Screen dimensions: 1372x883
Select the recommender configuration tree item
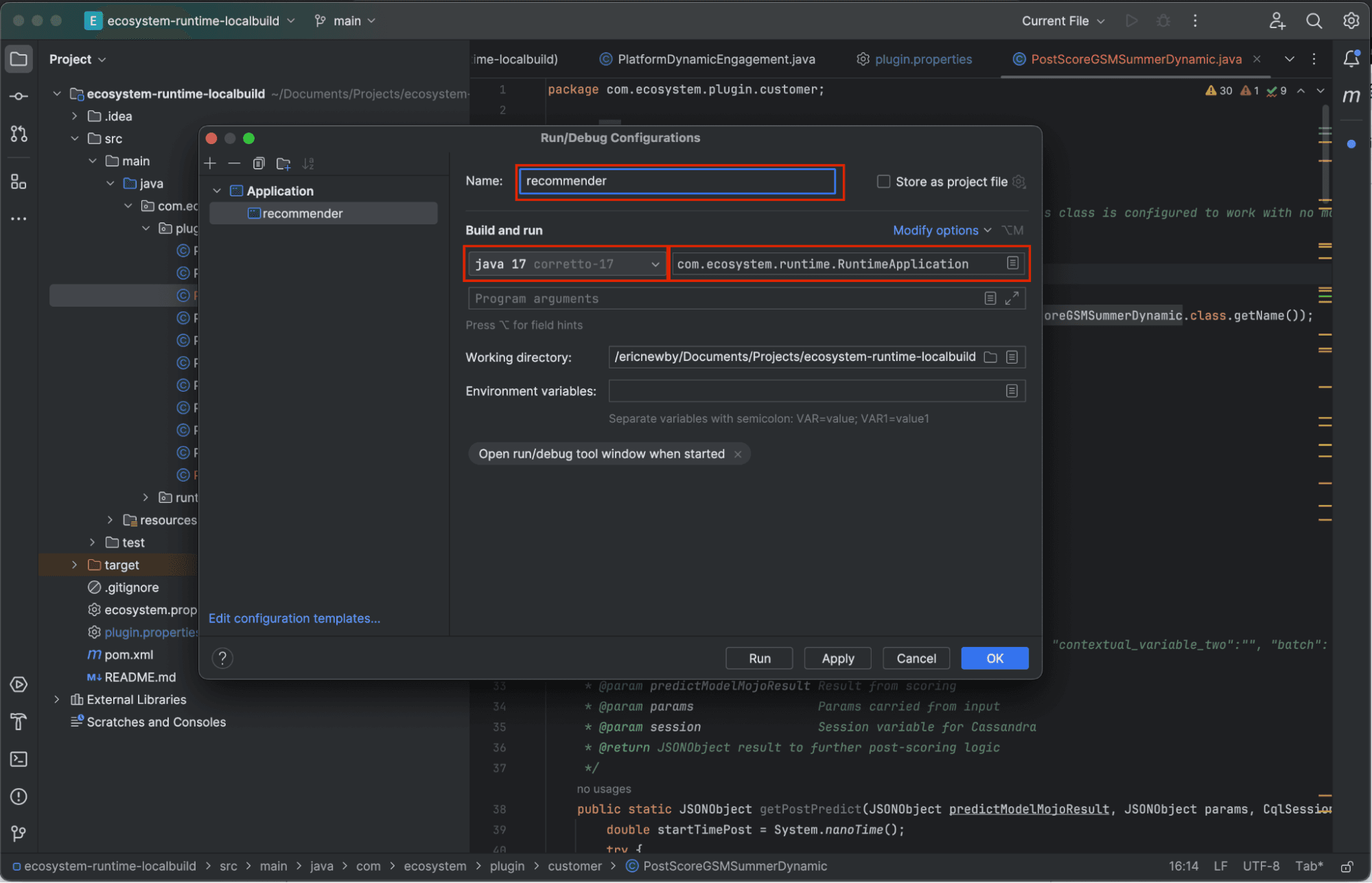pyautogui.click(x=303, y=213)
